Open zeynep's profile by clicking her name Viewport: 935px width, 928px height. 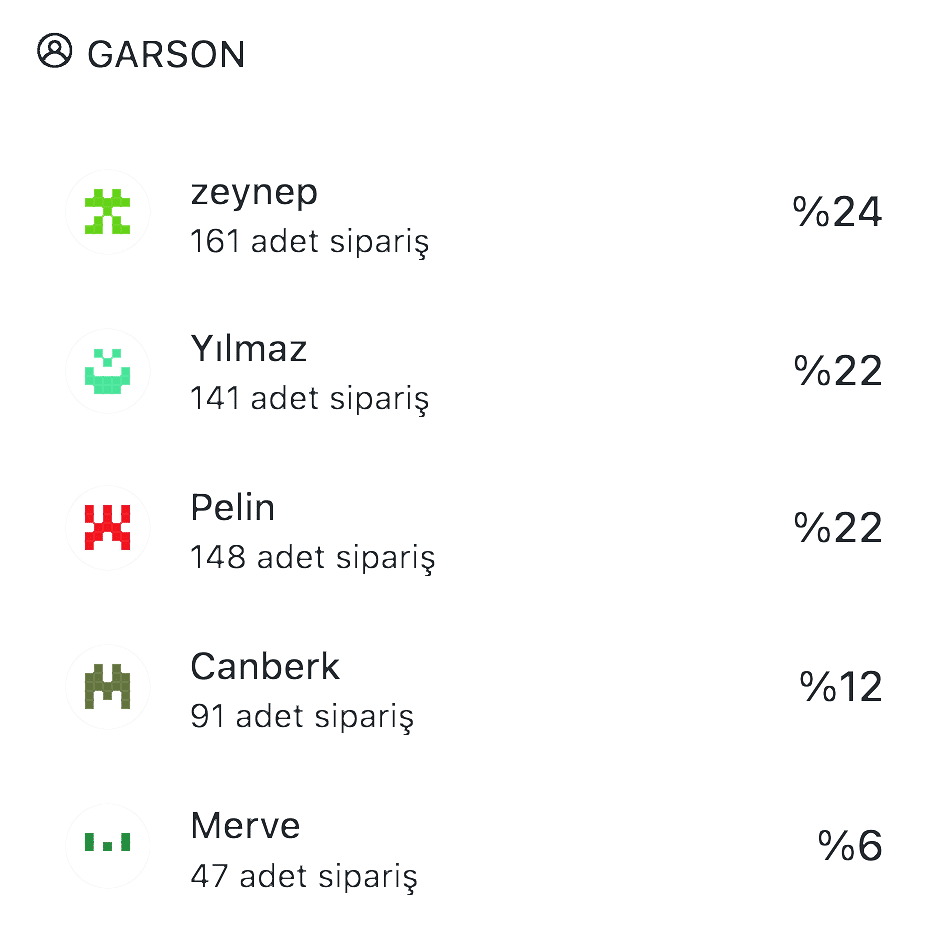(255, 192)
